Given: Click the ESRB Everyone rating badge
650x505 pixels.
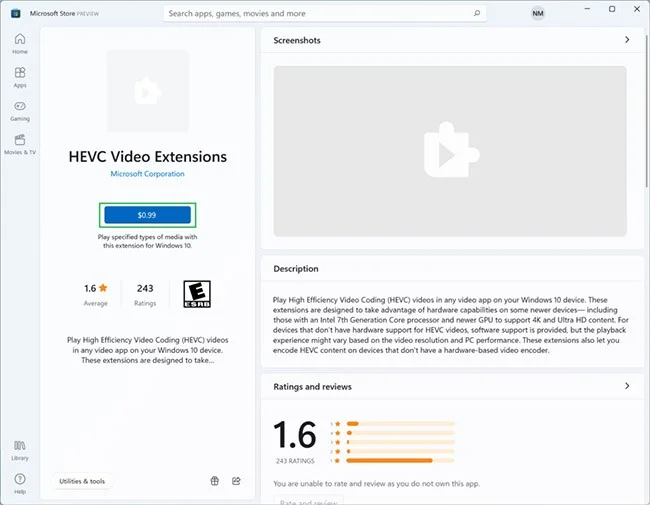Looking at the screenshot, I should coord(197,294).
